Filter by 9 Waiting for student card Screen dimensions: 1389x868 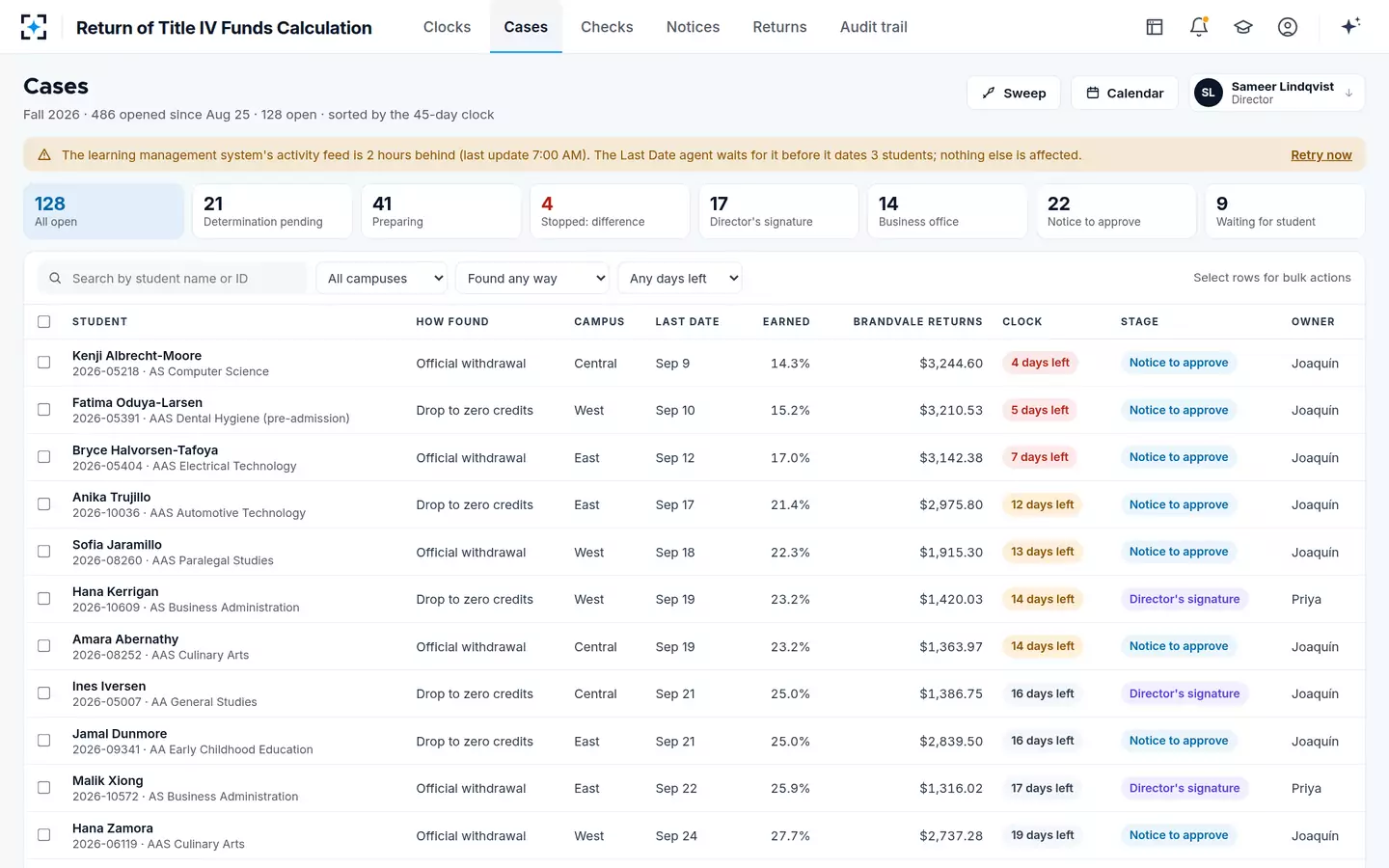click(x=1285, y=211)
